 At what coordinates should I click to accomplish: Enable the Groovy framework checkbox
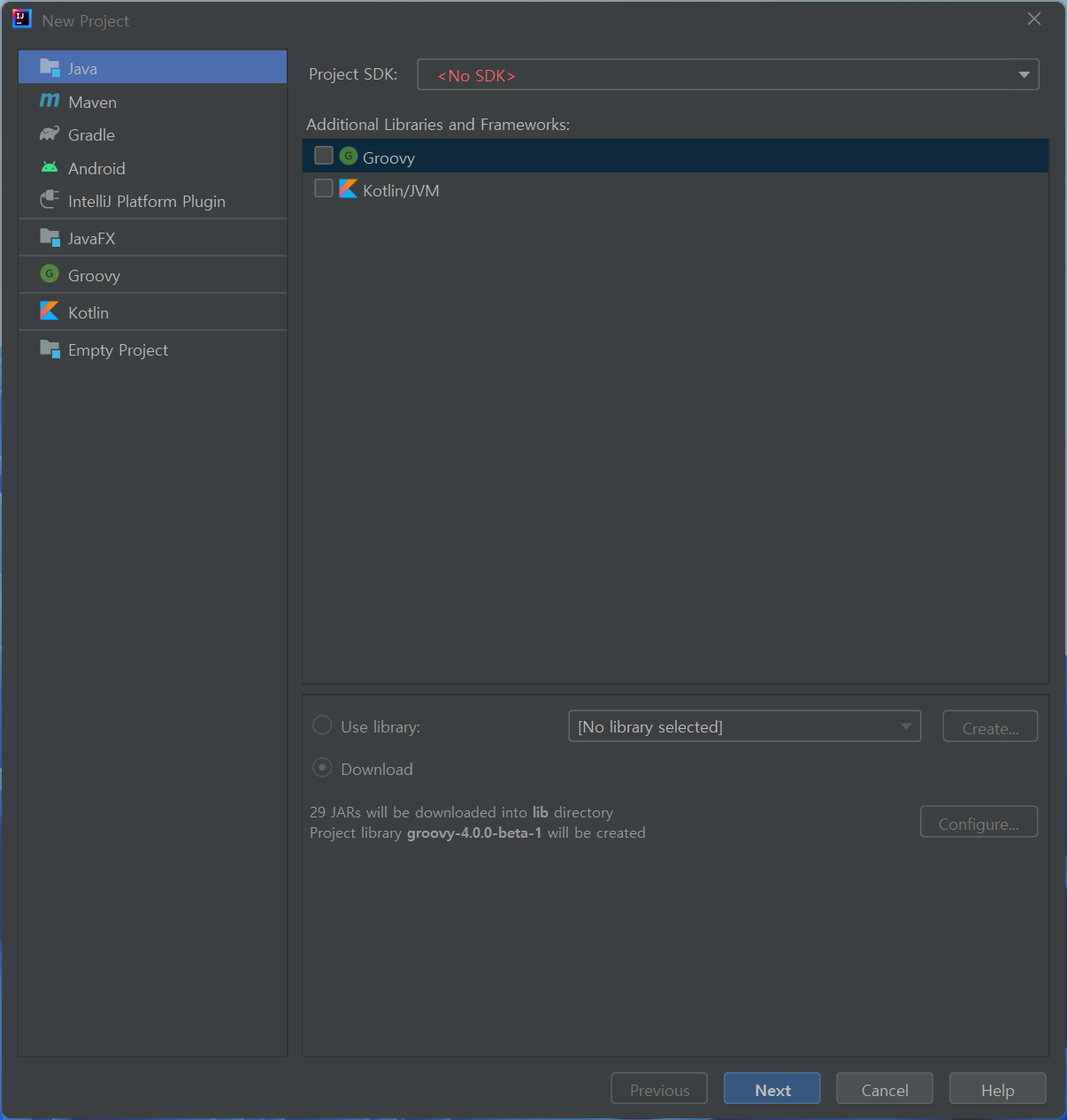324,156
